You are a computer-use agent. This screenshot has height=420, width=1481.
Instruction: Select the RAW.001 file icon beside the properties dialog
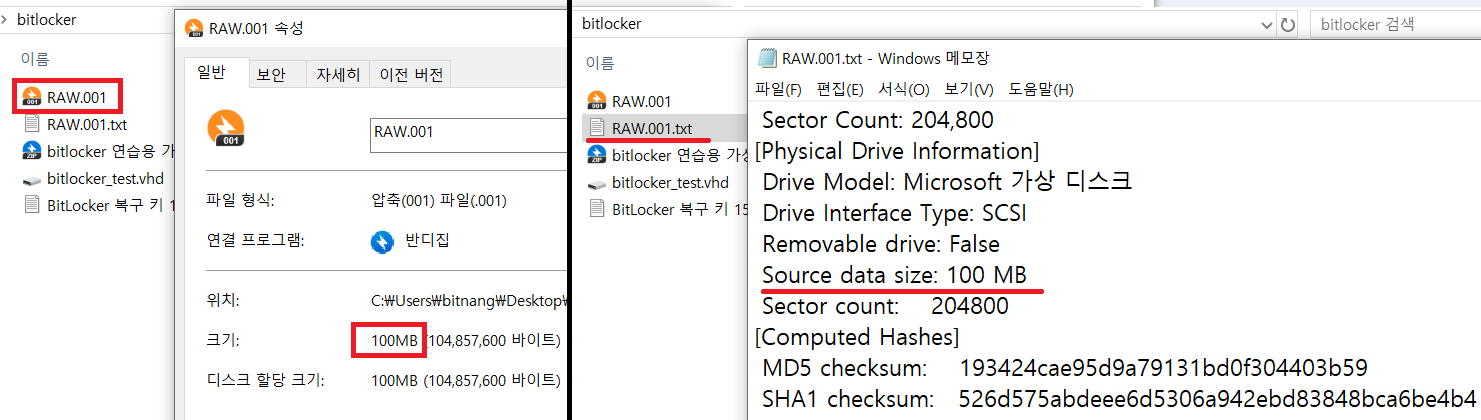[31, 97]
